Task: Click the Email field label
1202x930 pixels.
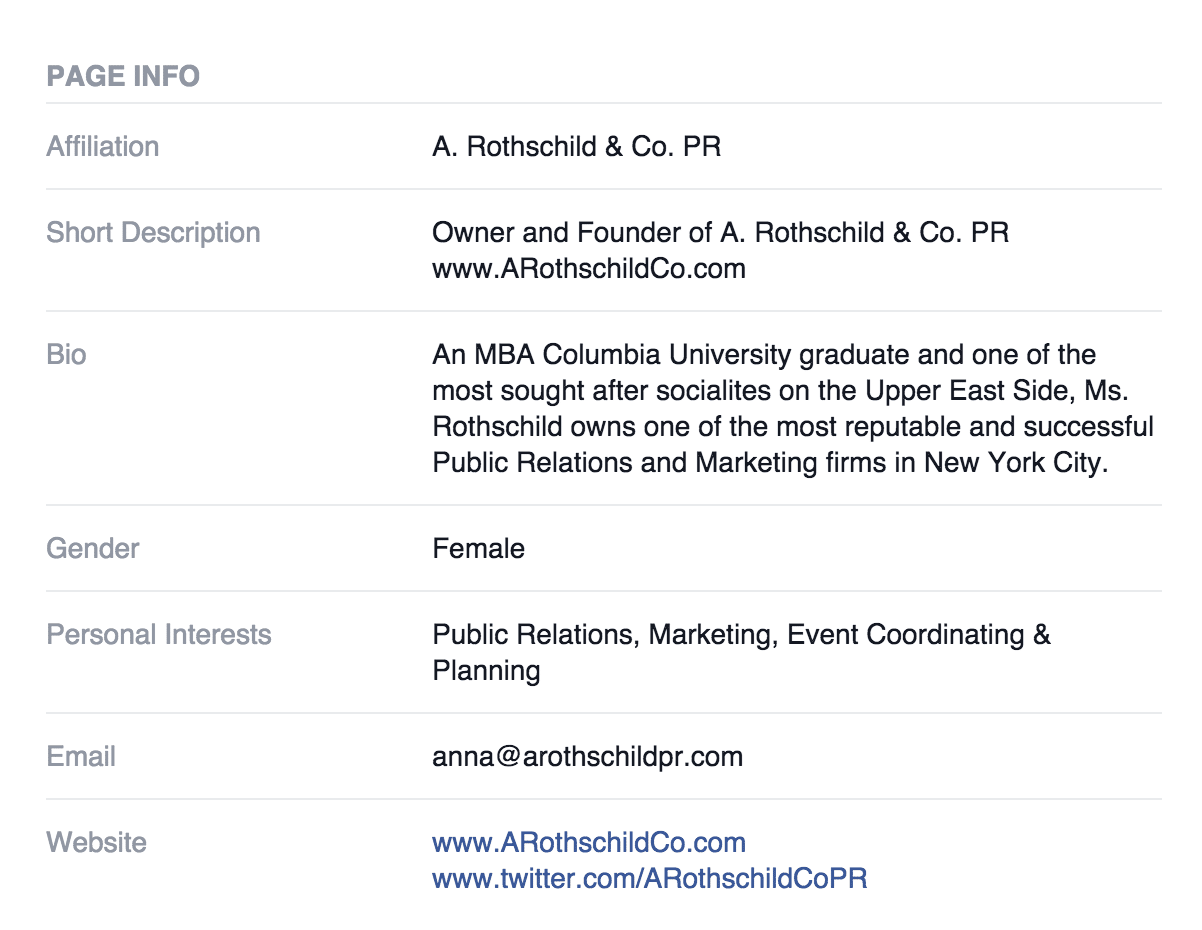Action: pyautogui.click(x=81, y=757)
